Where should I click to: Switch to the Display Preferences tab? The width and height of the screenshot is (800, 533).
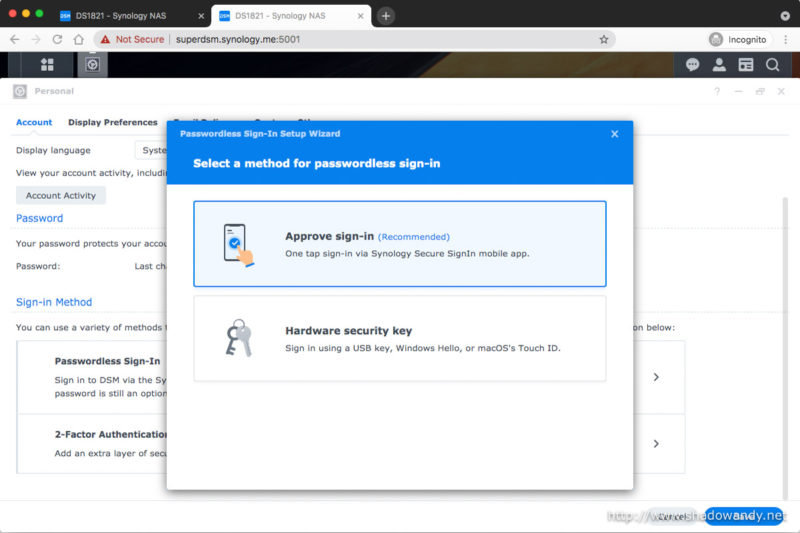113,122
